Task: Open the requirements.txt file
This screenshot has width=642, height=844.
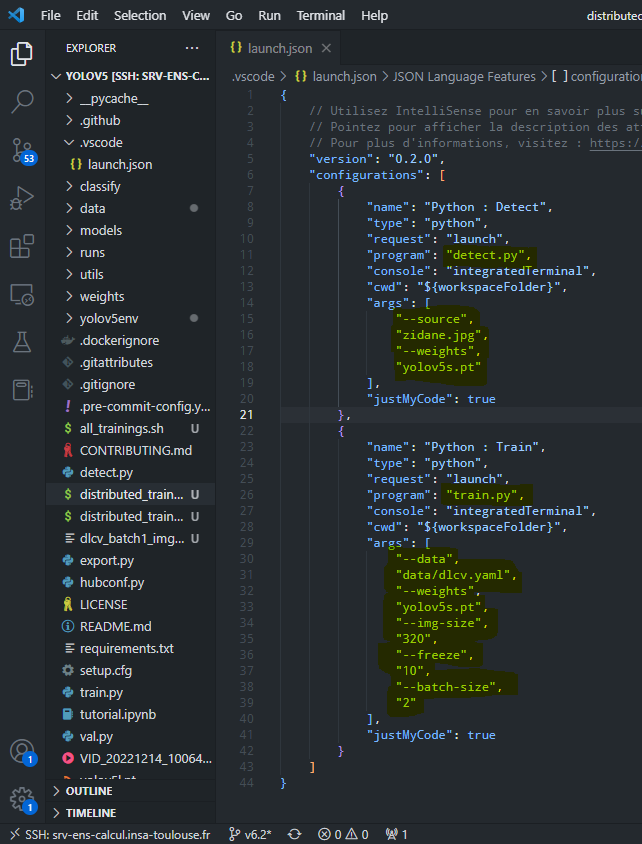Action: 131,649
